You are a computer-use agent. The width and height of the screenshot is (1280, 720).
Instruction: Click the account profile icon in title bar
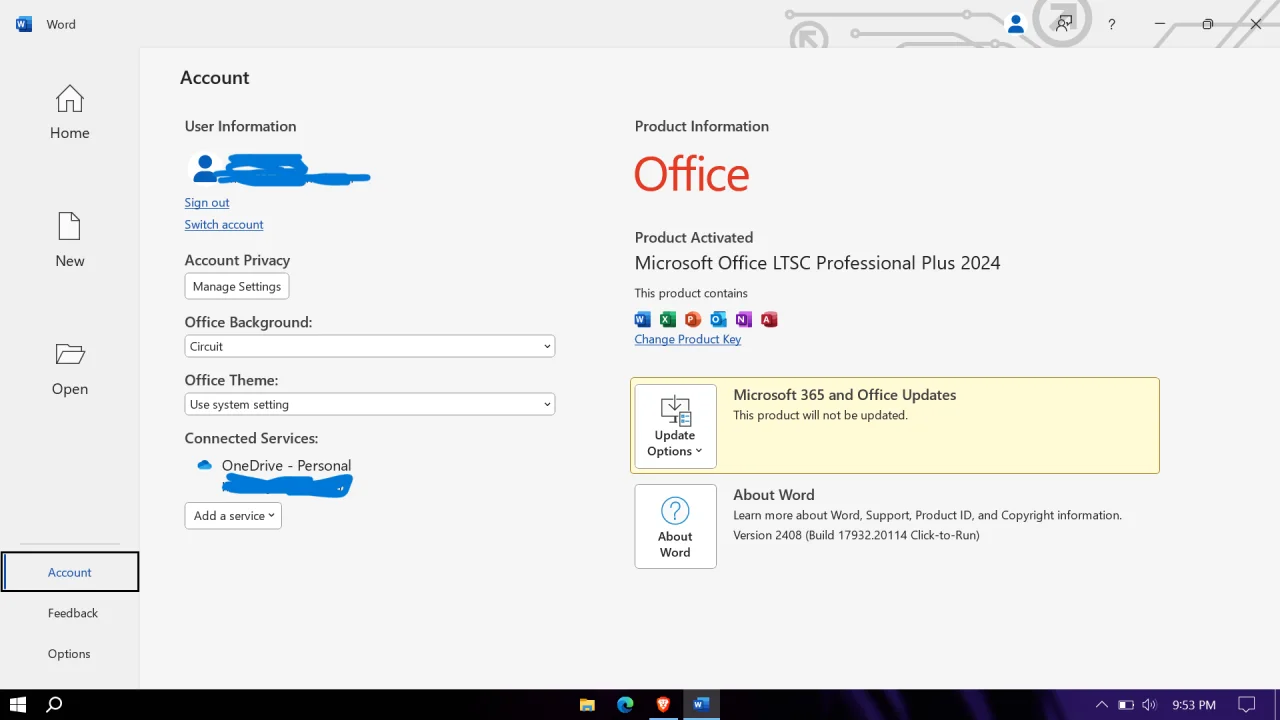[1016, 24]
